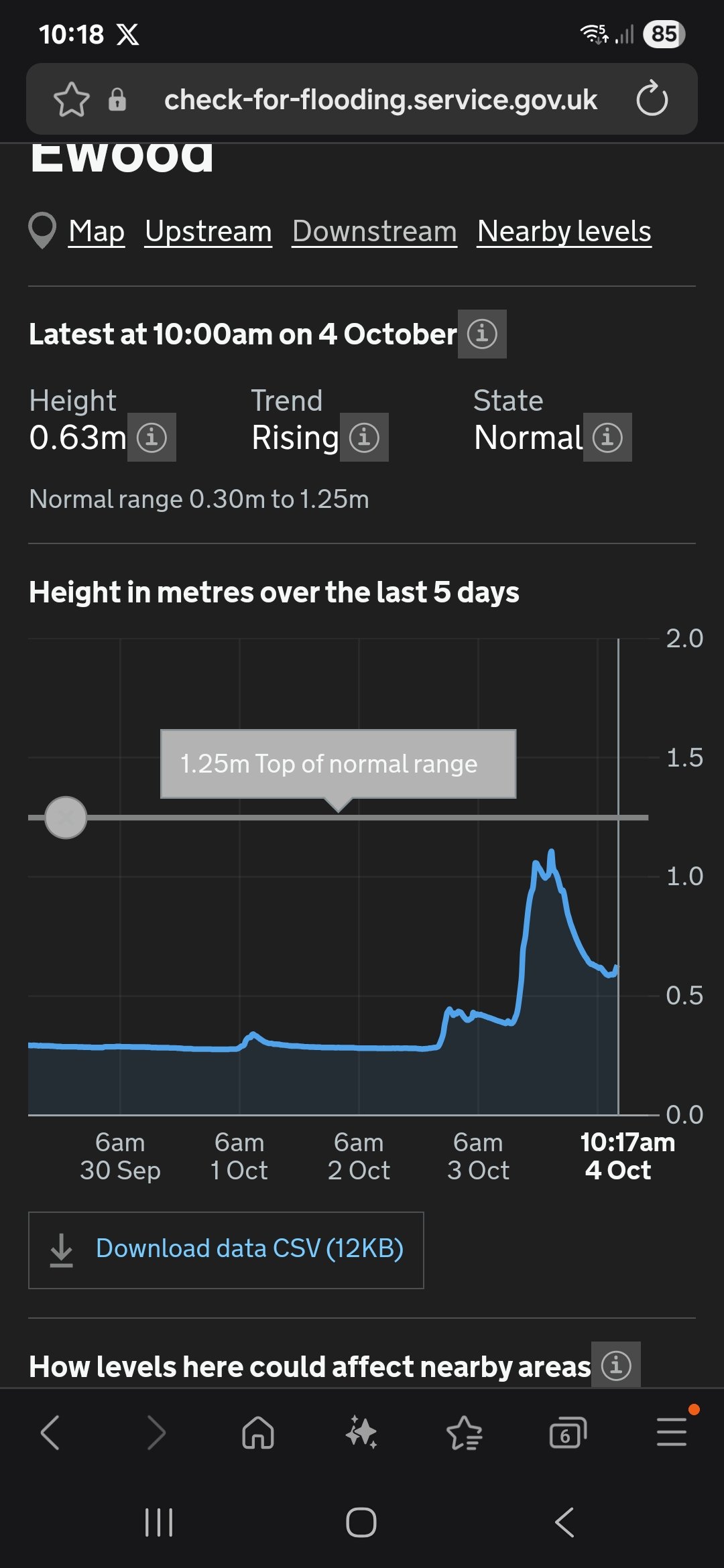Open the tab switcher showing 6 tabs

coord(568,1433)
